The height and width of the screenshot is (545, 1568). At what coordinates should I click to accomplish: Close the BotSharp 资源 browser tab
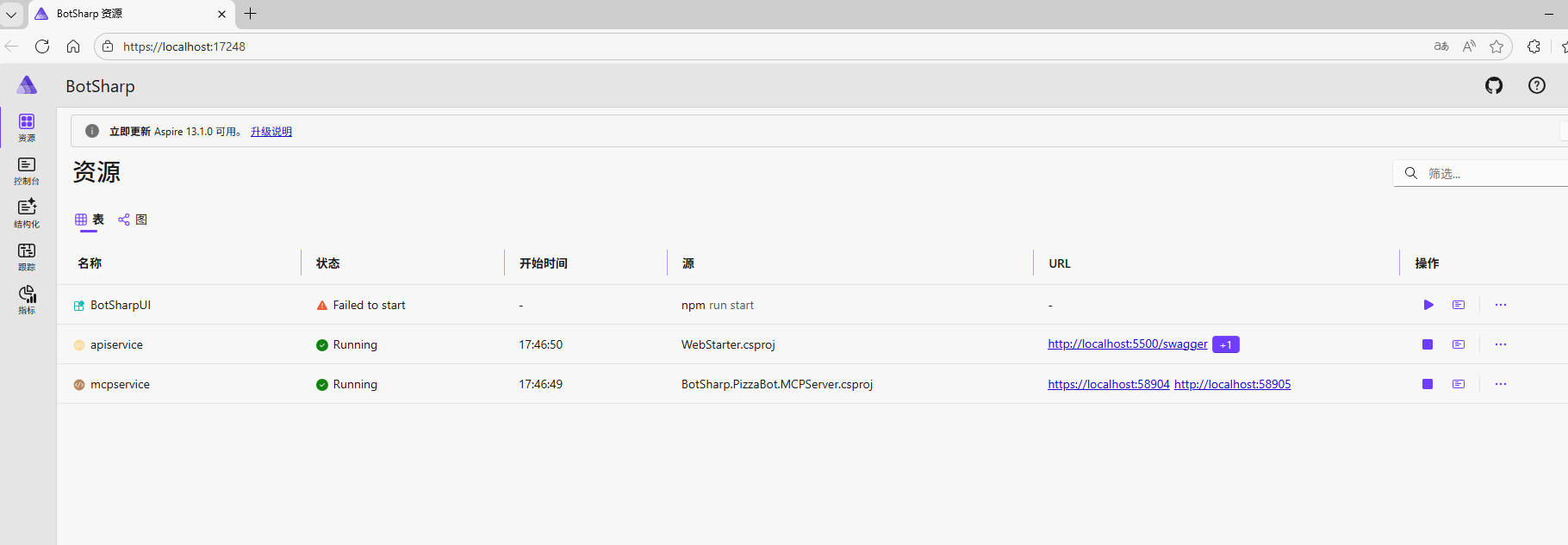[221, 14]
